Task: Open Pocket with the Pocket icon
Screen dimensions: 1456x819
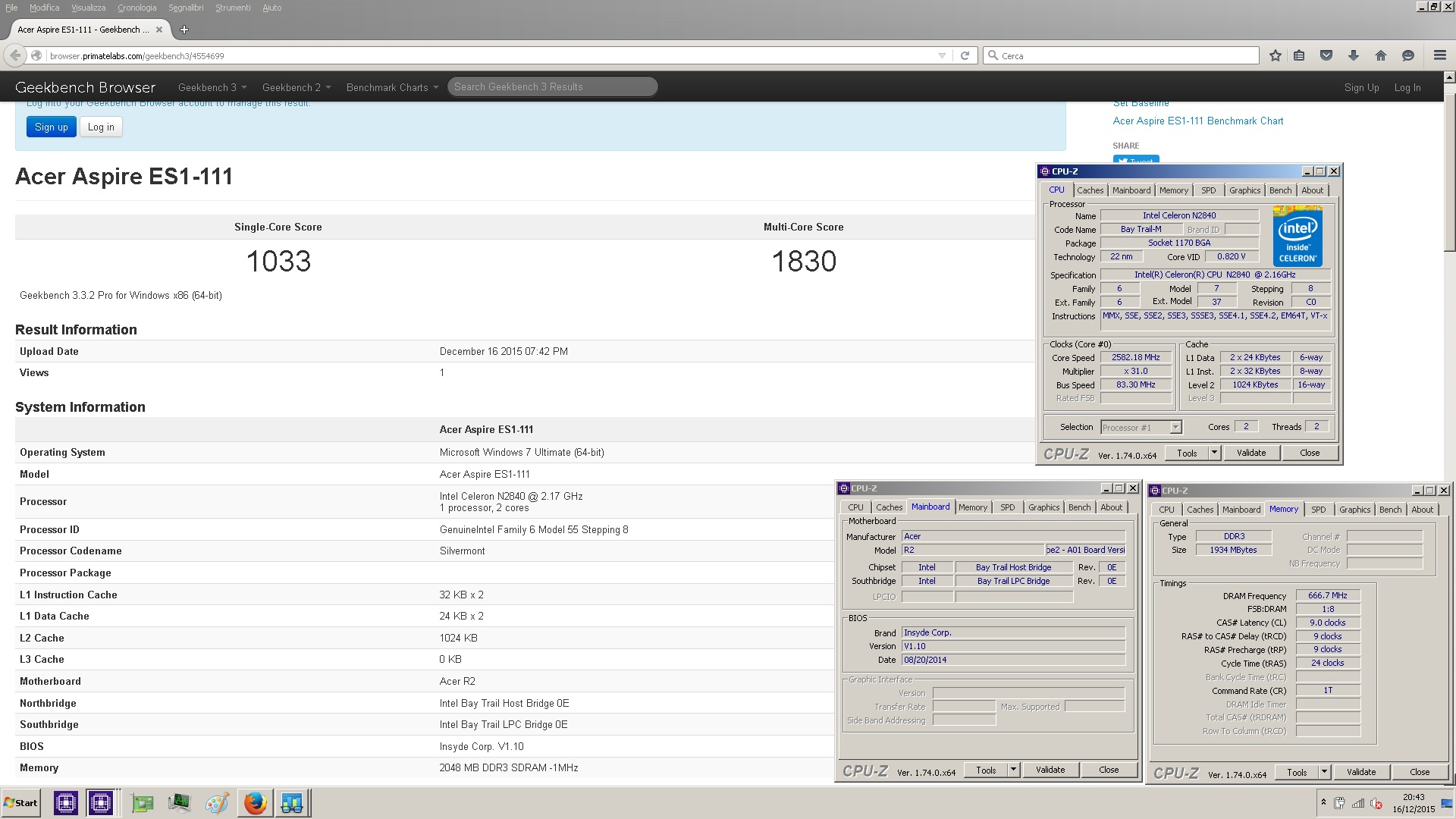Action: point(1326,55)
